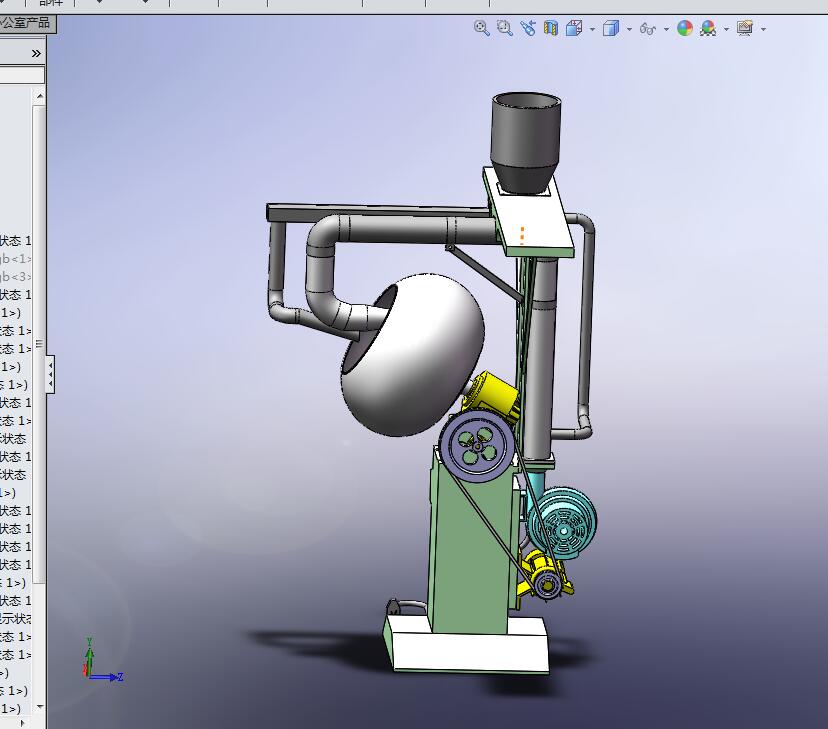
Task: Click the View Settings monitor icon
Action: click(745, 28)
